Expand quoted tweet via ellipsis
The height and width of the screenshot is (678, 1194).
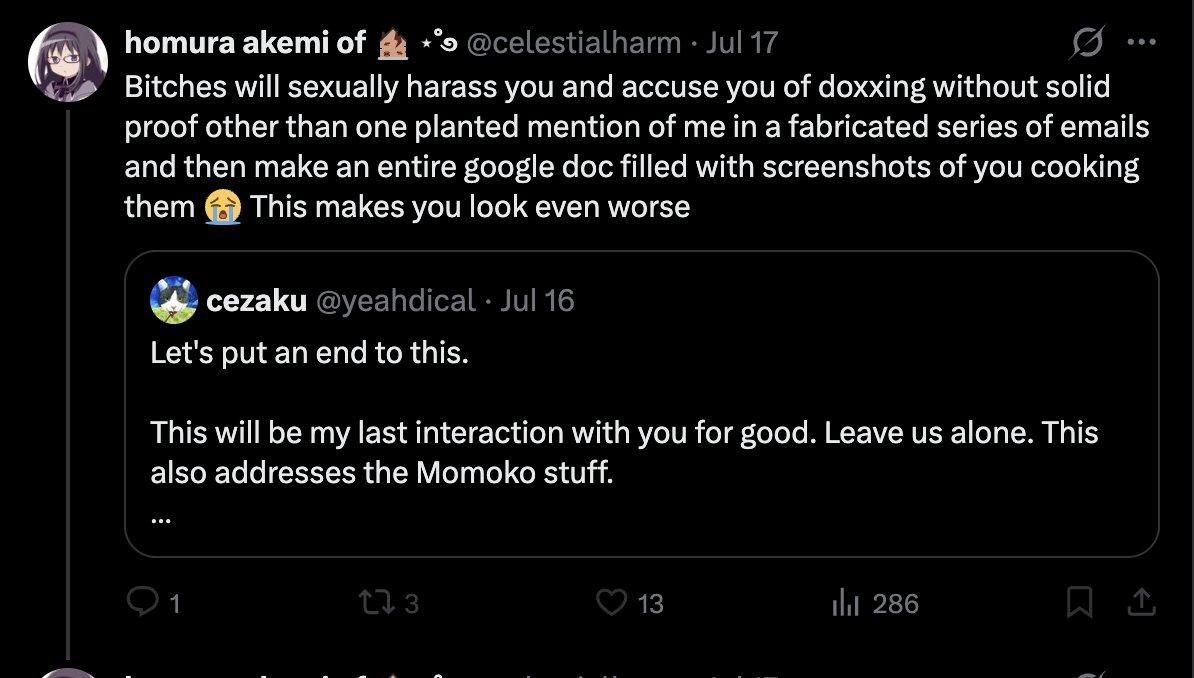tap(161, 520)
